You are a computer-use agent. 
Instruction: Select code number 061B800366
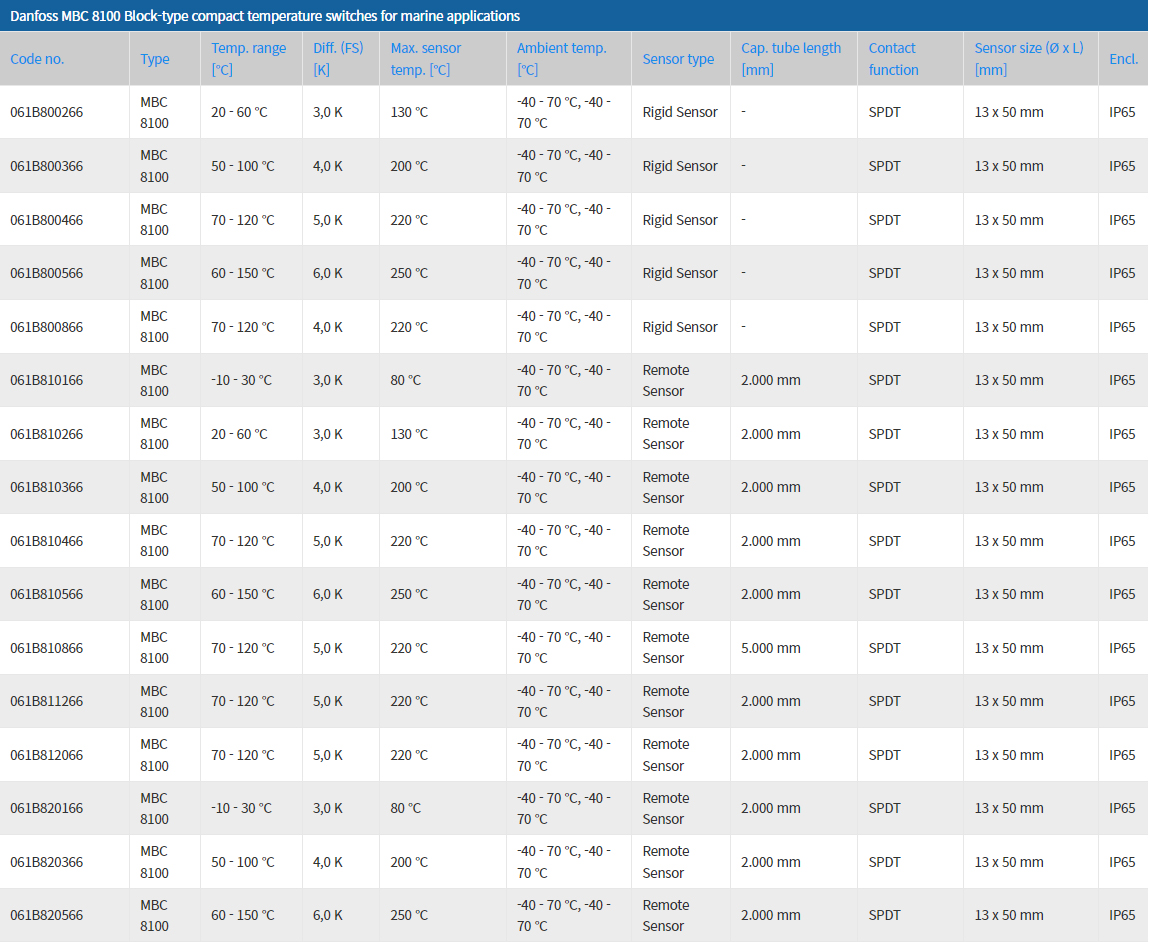[47, 166]
